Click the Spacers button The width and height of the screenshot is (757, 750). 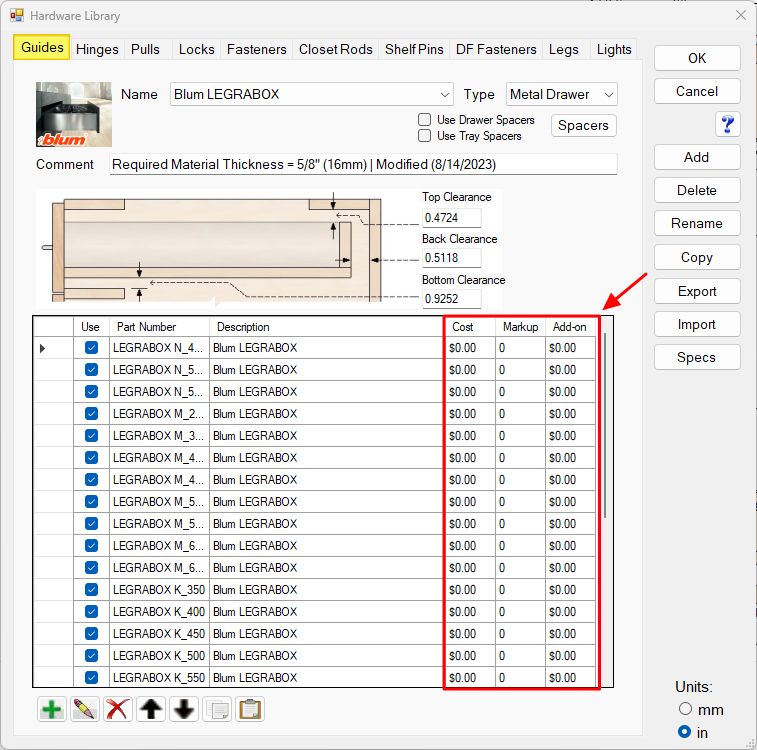click(583, 126)
